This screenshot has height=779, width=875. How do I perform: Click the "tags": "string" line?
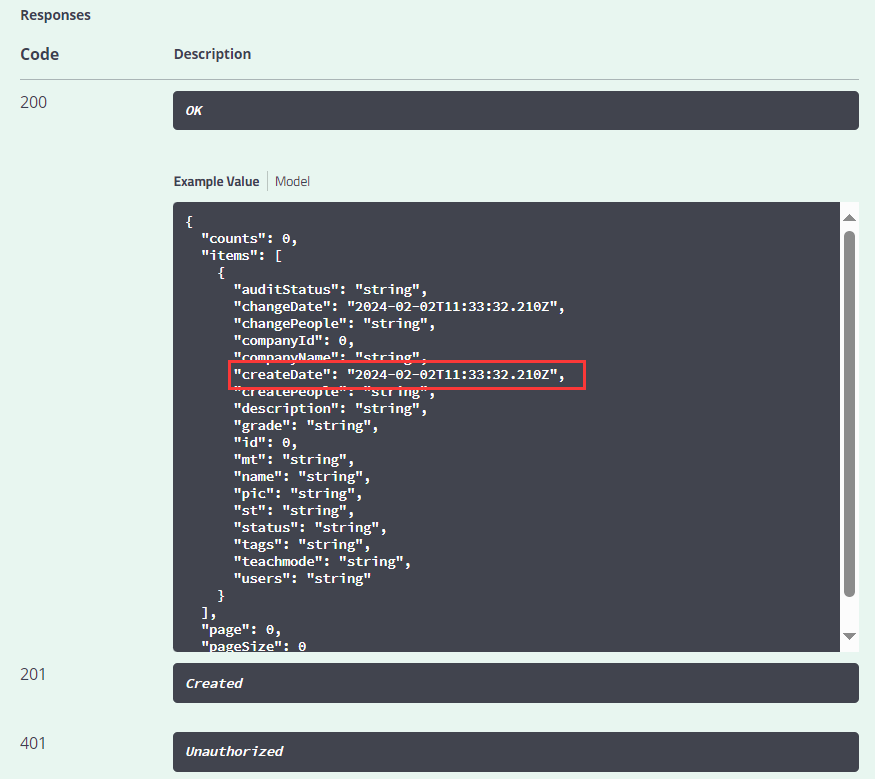(x=302, y=545)
